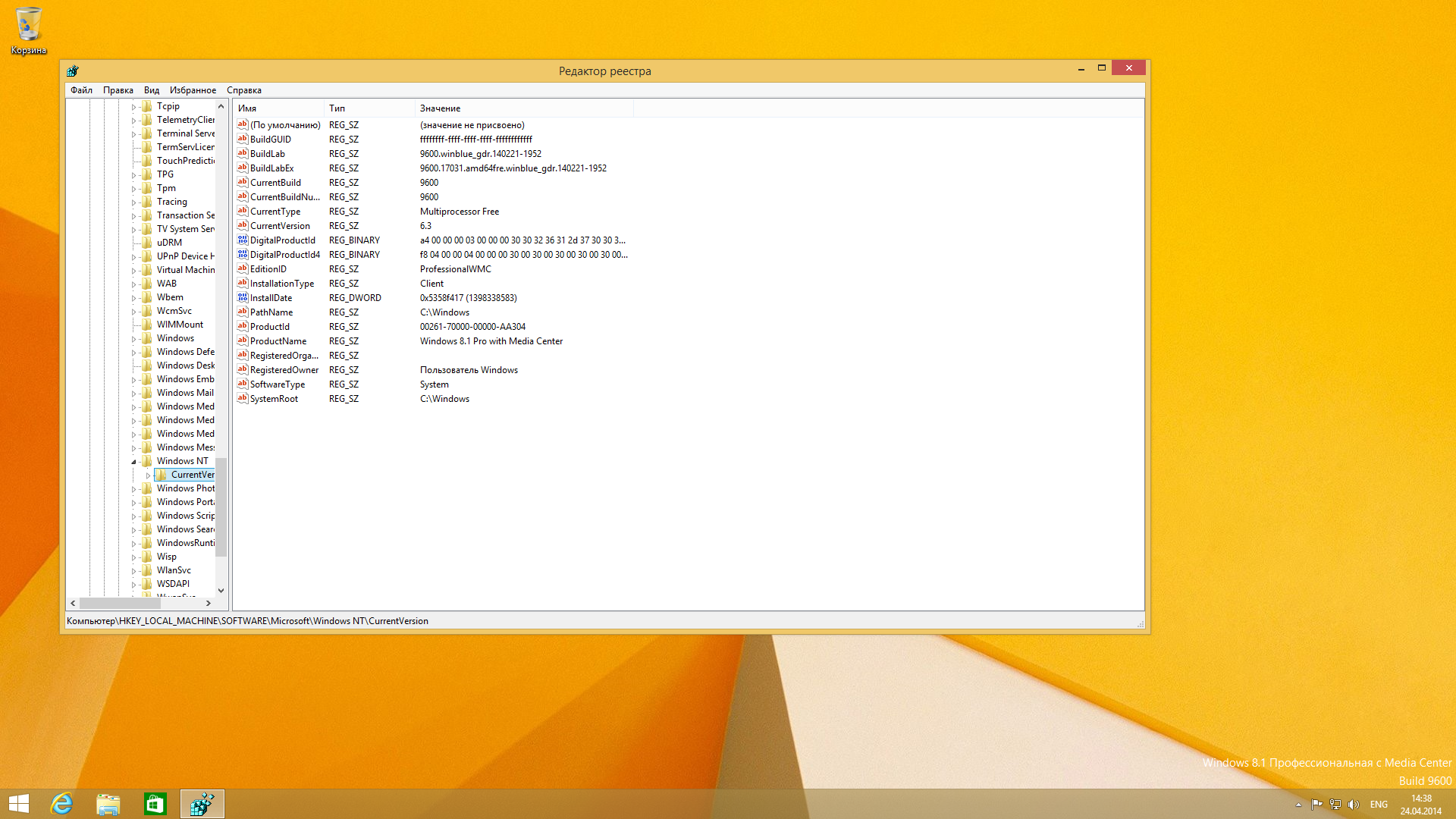Click the BuildLabEx string value icon
Screen dimensions: 1456x819
(243, 168)
